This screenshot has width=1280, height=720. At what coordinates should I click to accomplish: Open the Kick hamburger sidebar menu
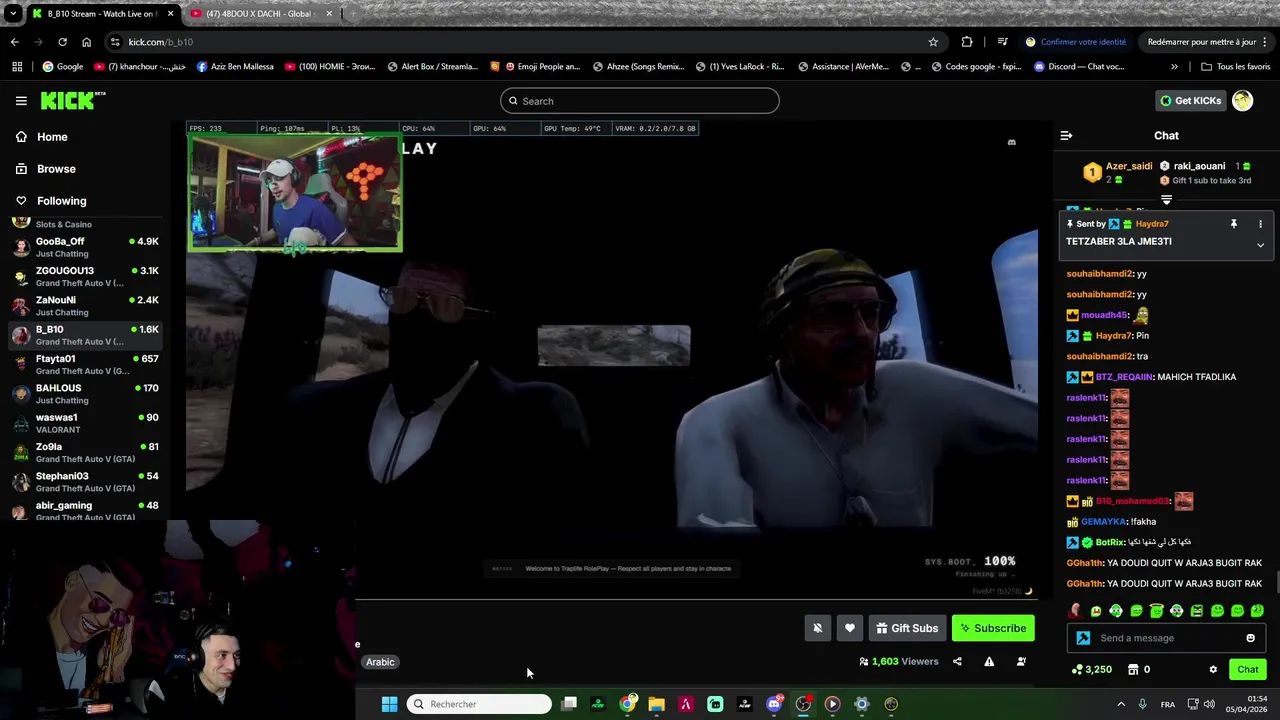21,101
